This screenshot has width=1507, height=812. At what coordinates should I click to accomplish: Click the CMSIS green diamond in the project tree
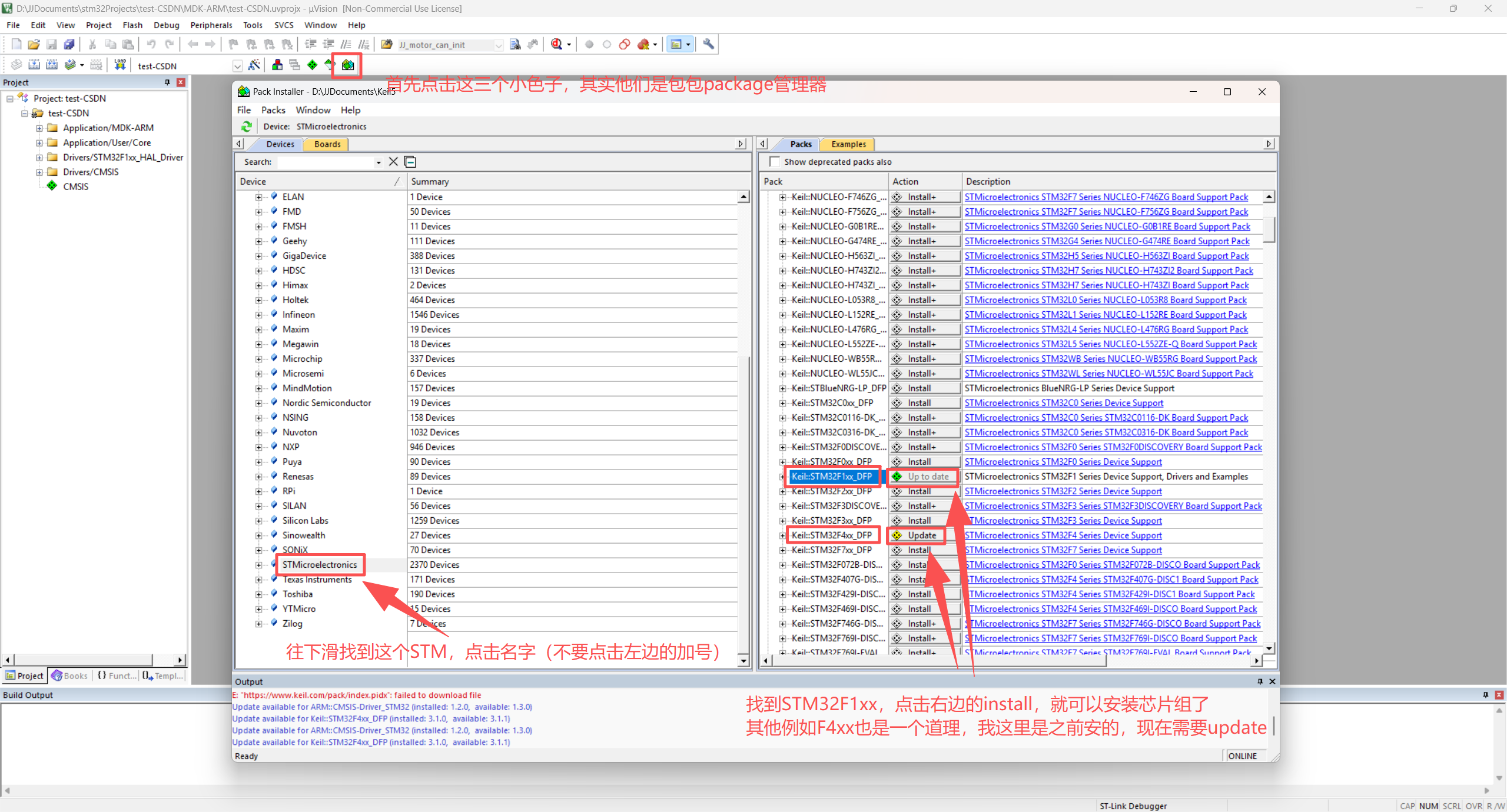click(52, 186)
